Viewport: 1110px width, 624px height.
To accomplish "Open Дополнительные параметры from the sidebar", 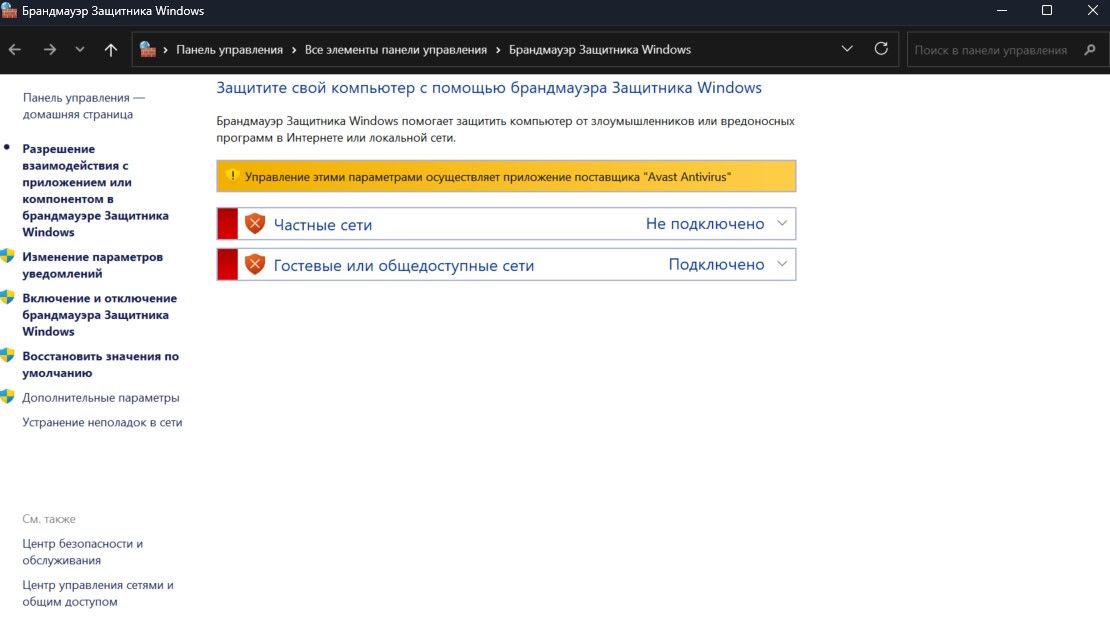I will pyautogui.click(x=100, y=396).
